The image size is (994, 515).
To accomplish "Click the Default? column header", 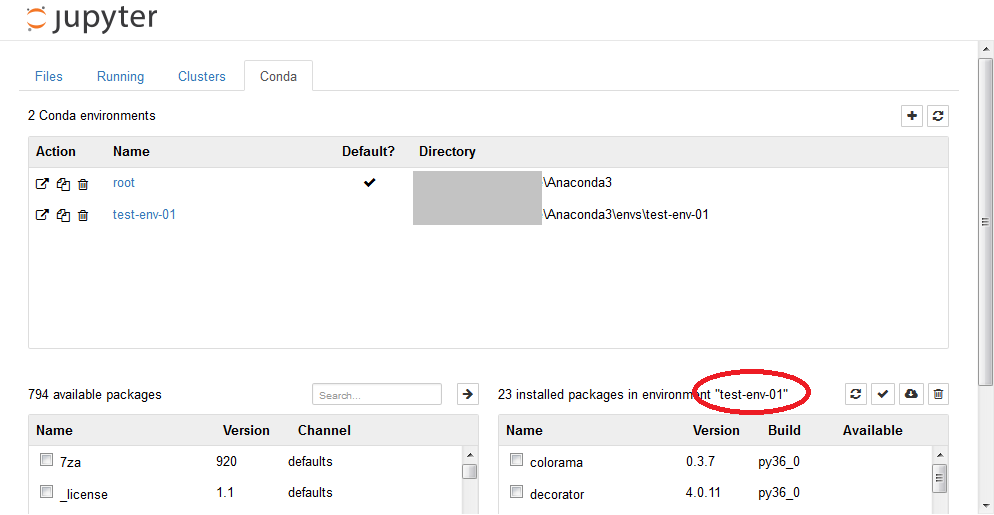I will click(x=368, y=152).
